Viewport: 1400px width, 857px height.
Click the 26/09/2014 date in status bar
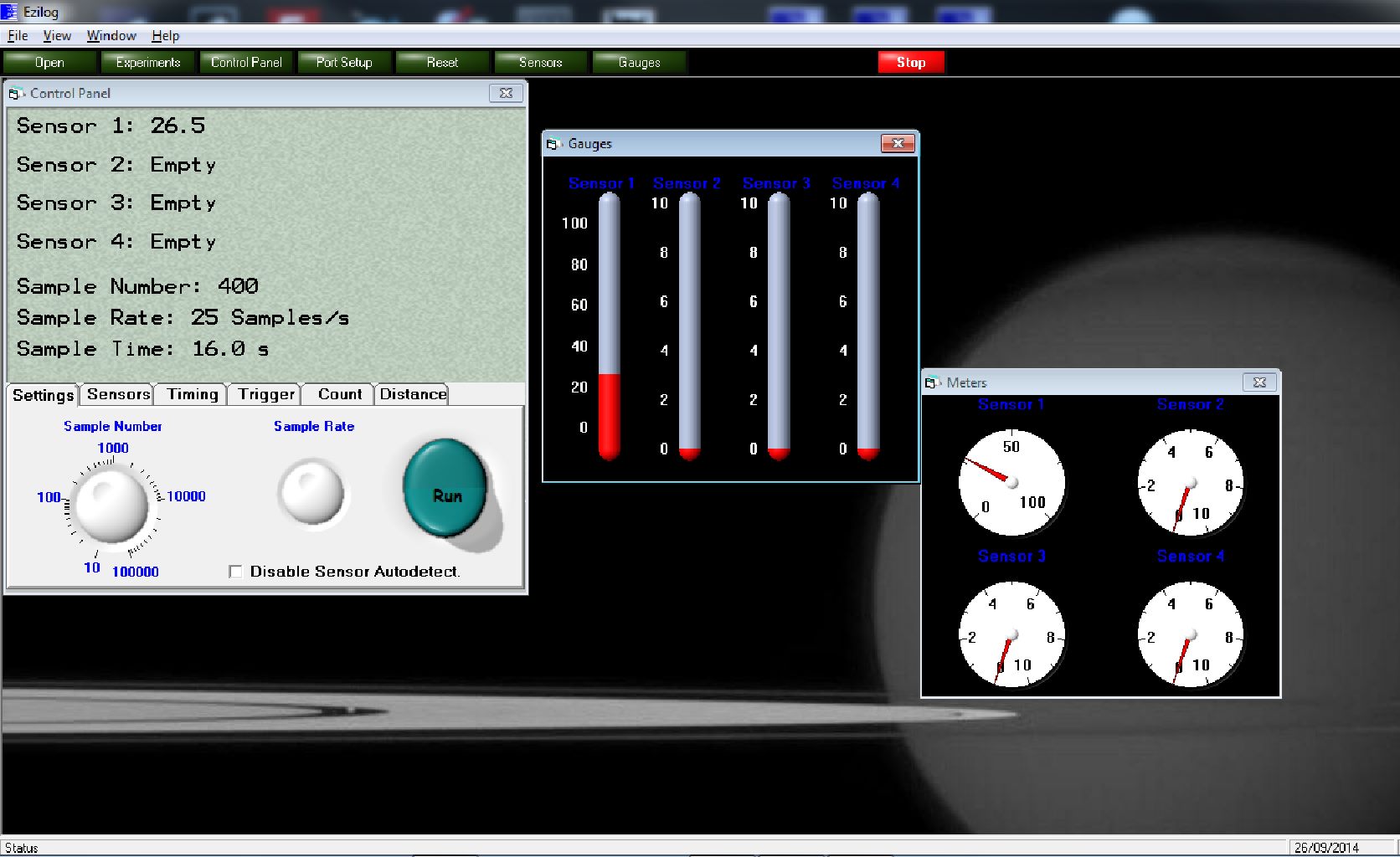pyautogui.click(x=1326, y=848)
